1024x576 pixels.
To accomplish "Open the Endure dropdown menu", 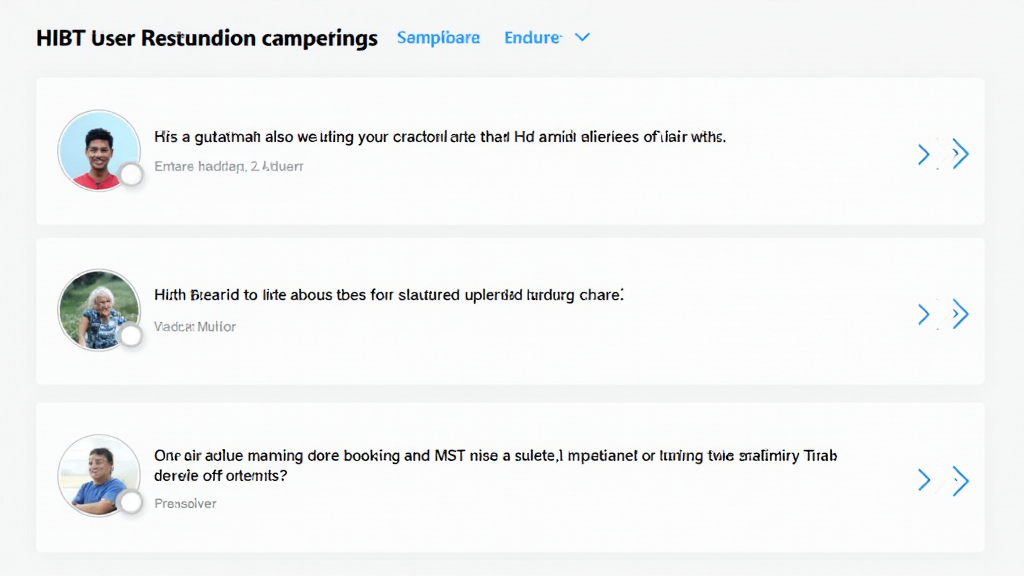I will click(x=532, y=38).
